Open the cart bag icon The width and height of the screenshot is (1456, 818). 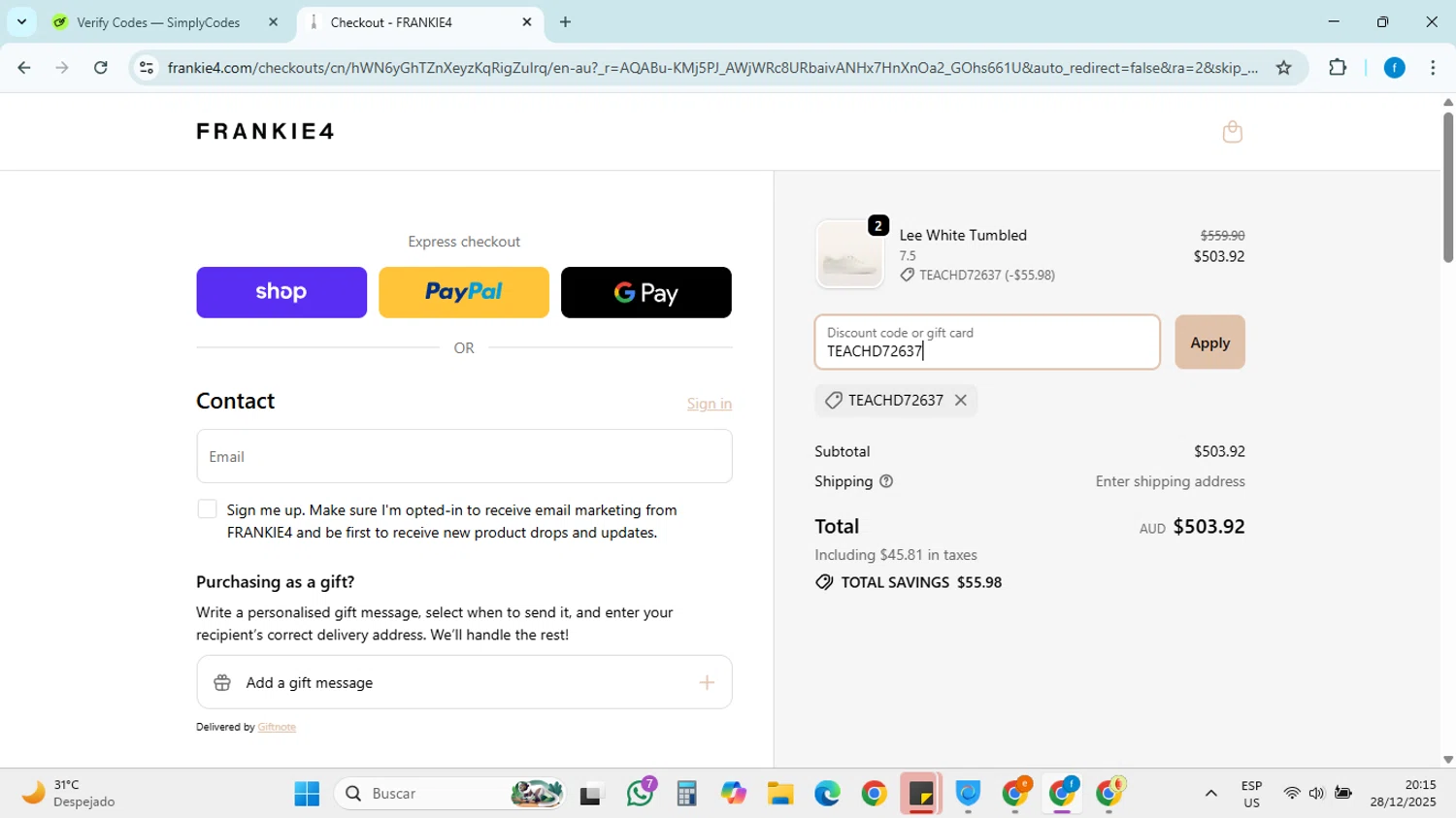[x=1232, y=132]
